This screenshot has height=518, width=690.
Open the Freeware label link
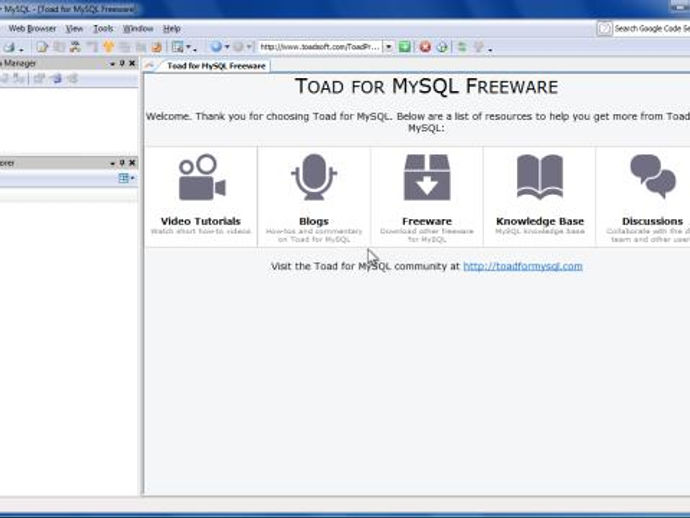(x=427, y=221)
